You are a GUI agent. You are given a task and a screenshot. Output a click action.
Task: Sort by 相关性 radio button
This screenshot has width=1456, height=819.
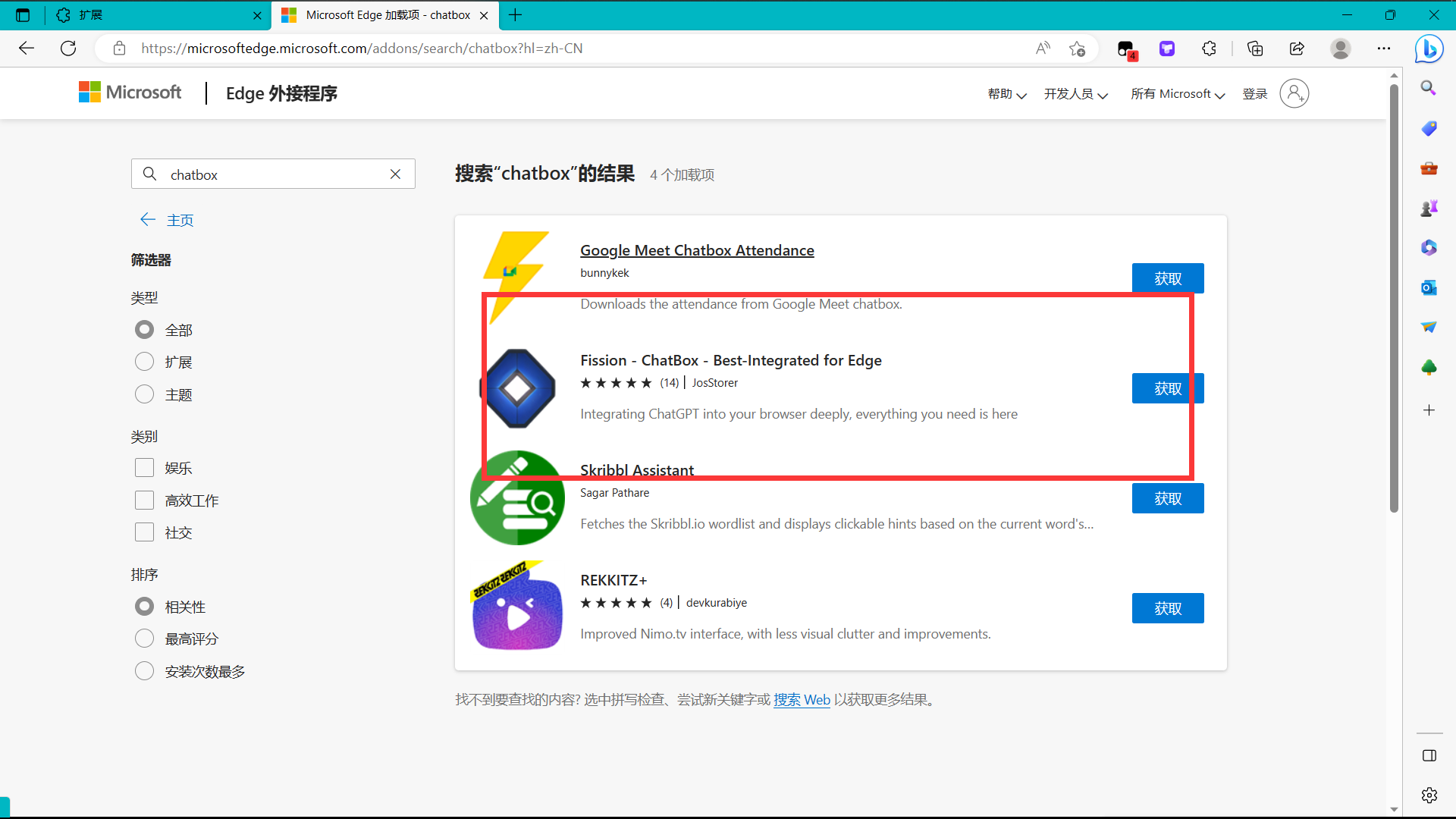pos(144,607)
